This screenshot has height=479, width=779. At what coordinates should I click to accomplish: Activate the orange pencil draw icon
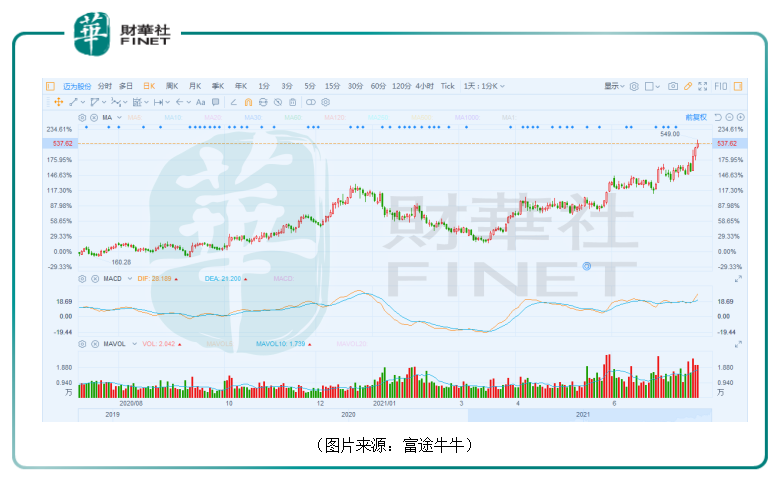coord(688,86)
